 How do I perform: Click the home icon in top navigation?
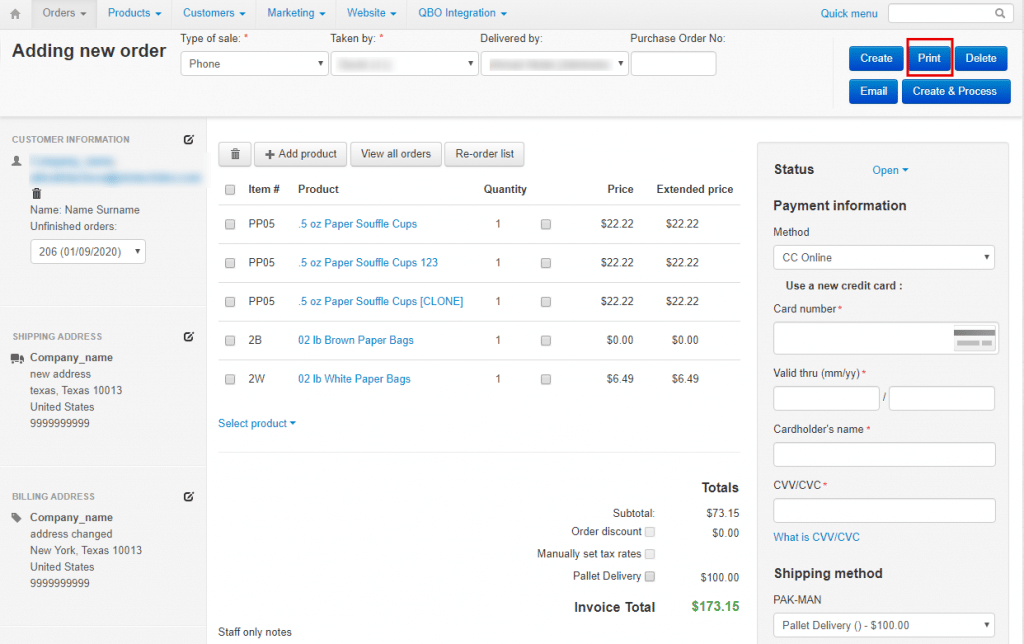coord(15,13)
